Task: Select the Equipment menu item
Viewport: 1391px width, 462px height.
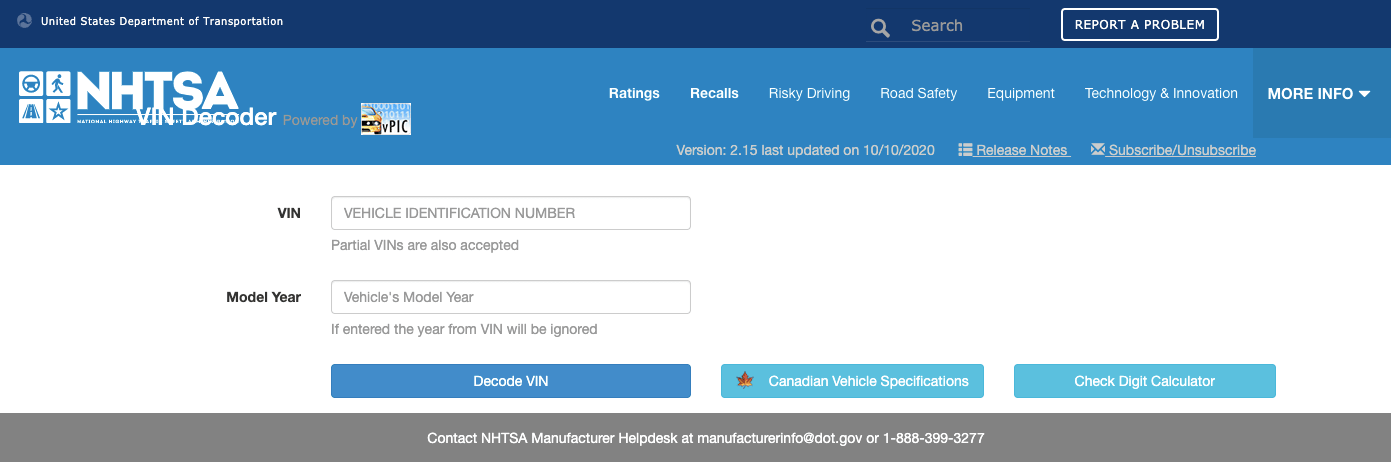Action: point(1021,93)
